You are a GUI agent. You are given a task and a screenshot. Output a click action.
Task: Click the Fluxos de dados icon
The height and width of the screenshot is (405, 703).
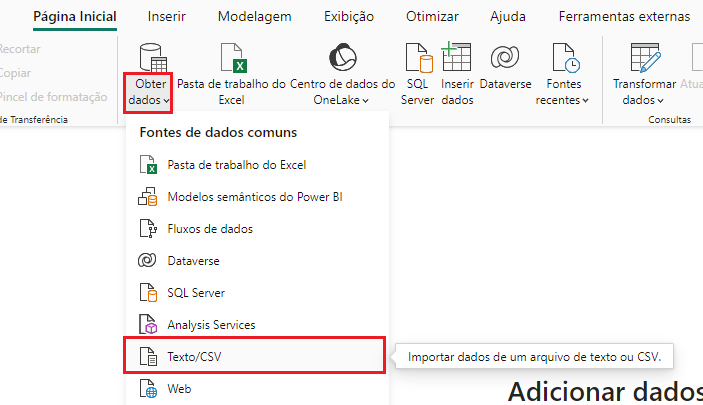(148, 229)
